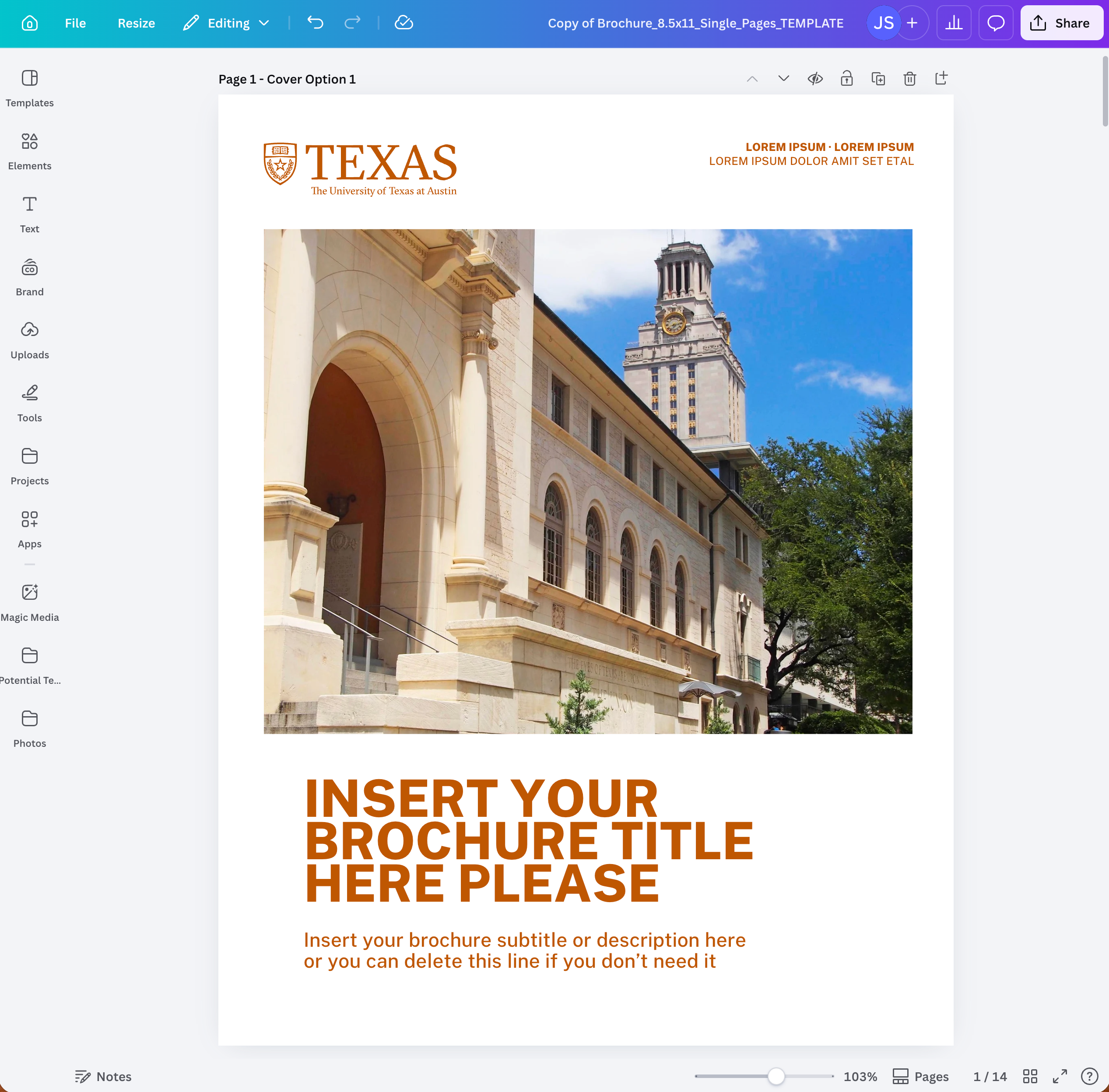
Task: Lock page 1 with the padlock icon
Action: tap(846, 79)
